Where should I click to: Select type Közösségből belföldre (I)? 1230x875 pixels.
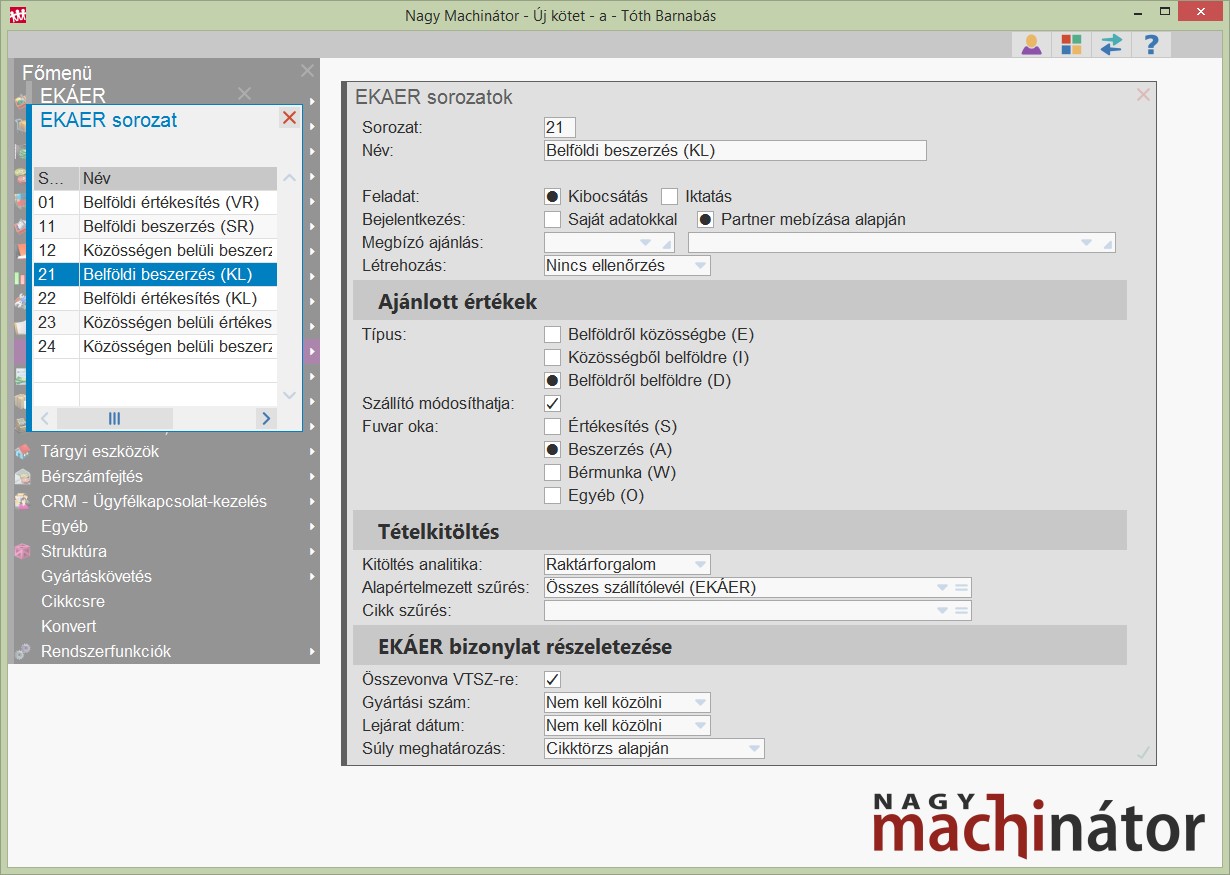click(x=552, y=357)
